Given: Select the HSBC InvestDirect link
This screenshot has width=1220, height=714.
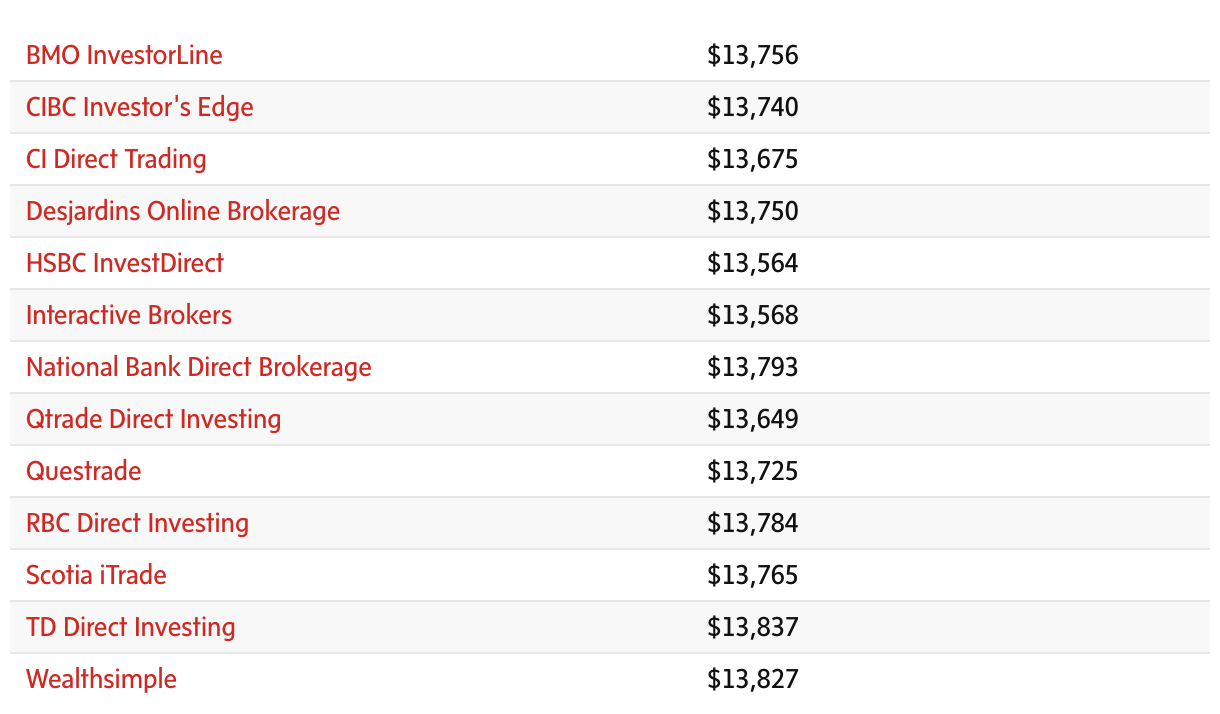Looking at the screenshot, I should click(125, 263).
